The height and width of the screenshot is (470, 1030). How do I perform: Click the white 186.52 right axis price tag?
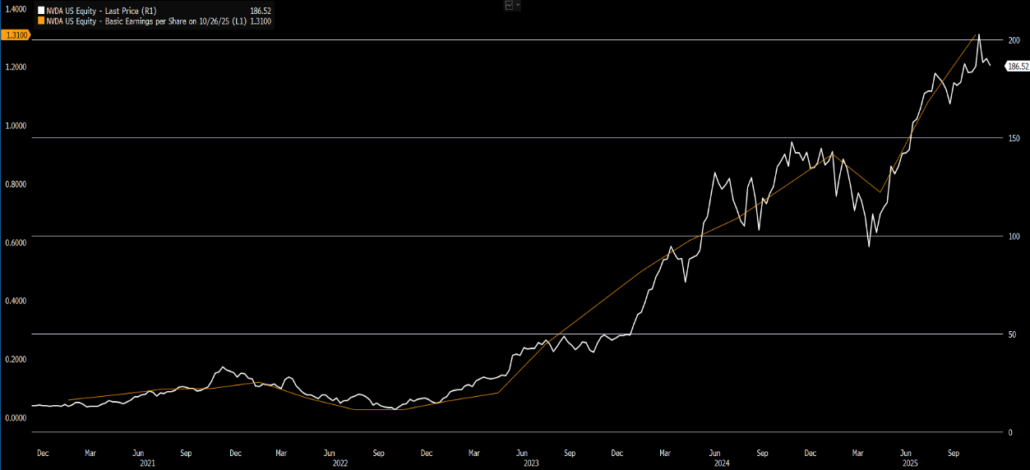click(1017, 67)
